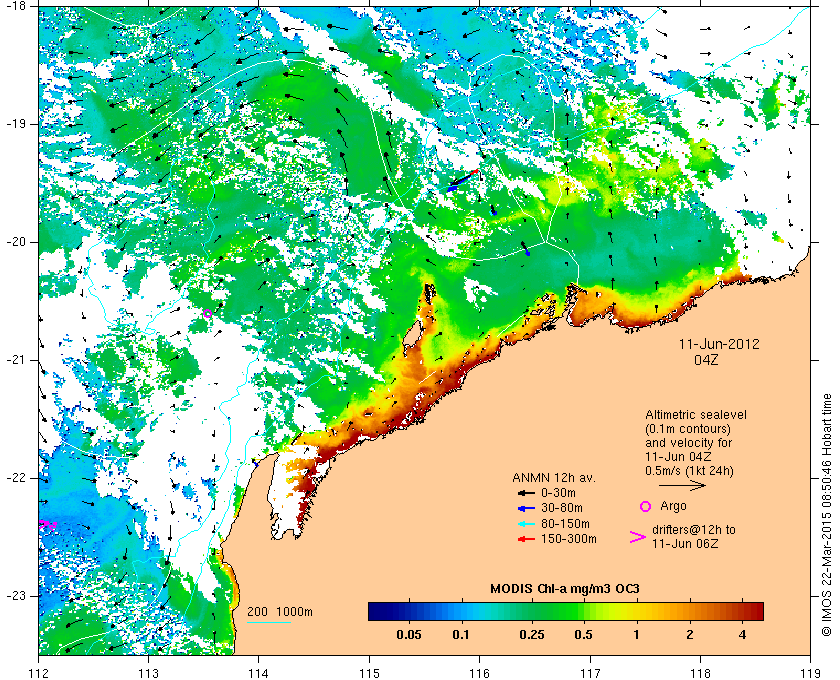This screenshot has width=840, height=680.
Task: Click the black 0-30m legend arrow
Action: click(x=526, y=493)
